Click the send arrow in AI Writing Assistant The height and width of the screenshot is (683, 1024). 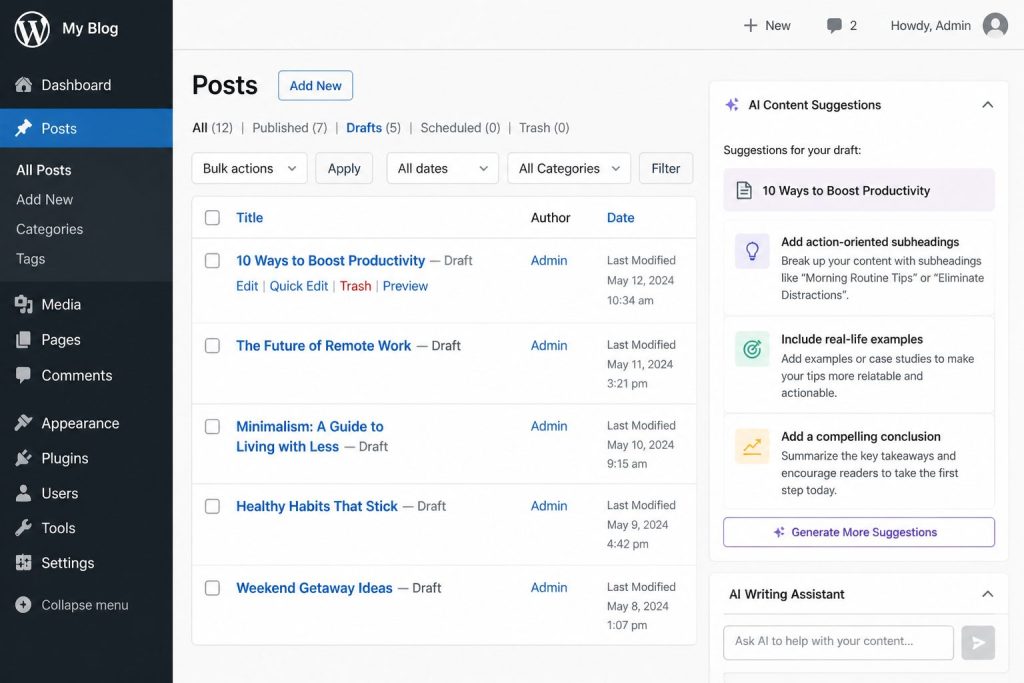(978, 643)
